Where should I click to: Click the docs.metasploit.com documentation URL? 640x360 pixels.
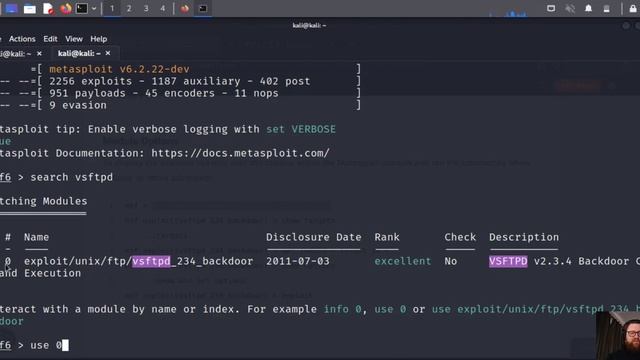pyautogui.click(x=240, y=153)
